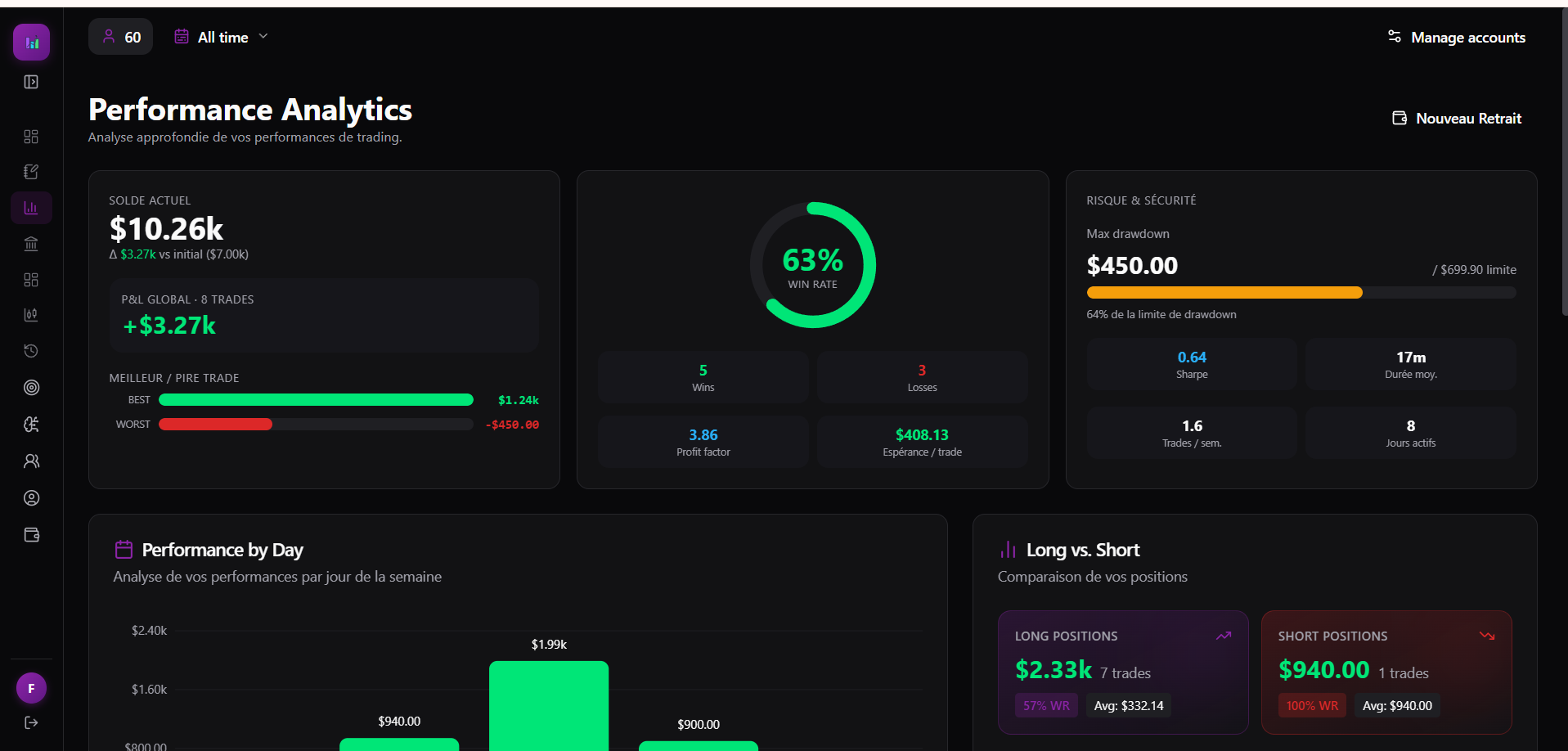Image resolution: width=1568 pixels, height=751 pixels.
Task: Expand the sidebar with the panel toggle icon
Action: pos(31,82)
